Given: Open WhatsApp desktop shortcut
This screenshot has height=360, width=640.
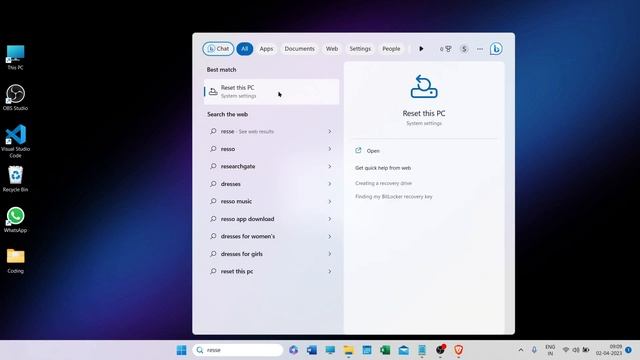Looking at the screenshot, I should 16,220.
